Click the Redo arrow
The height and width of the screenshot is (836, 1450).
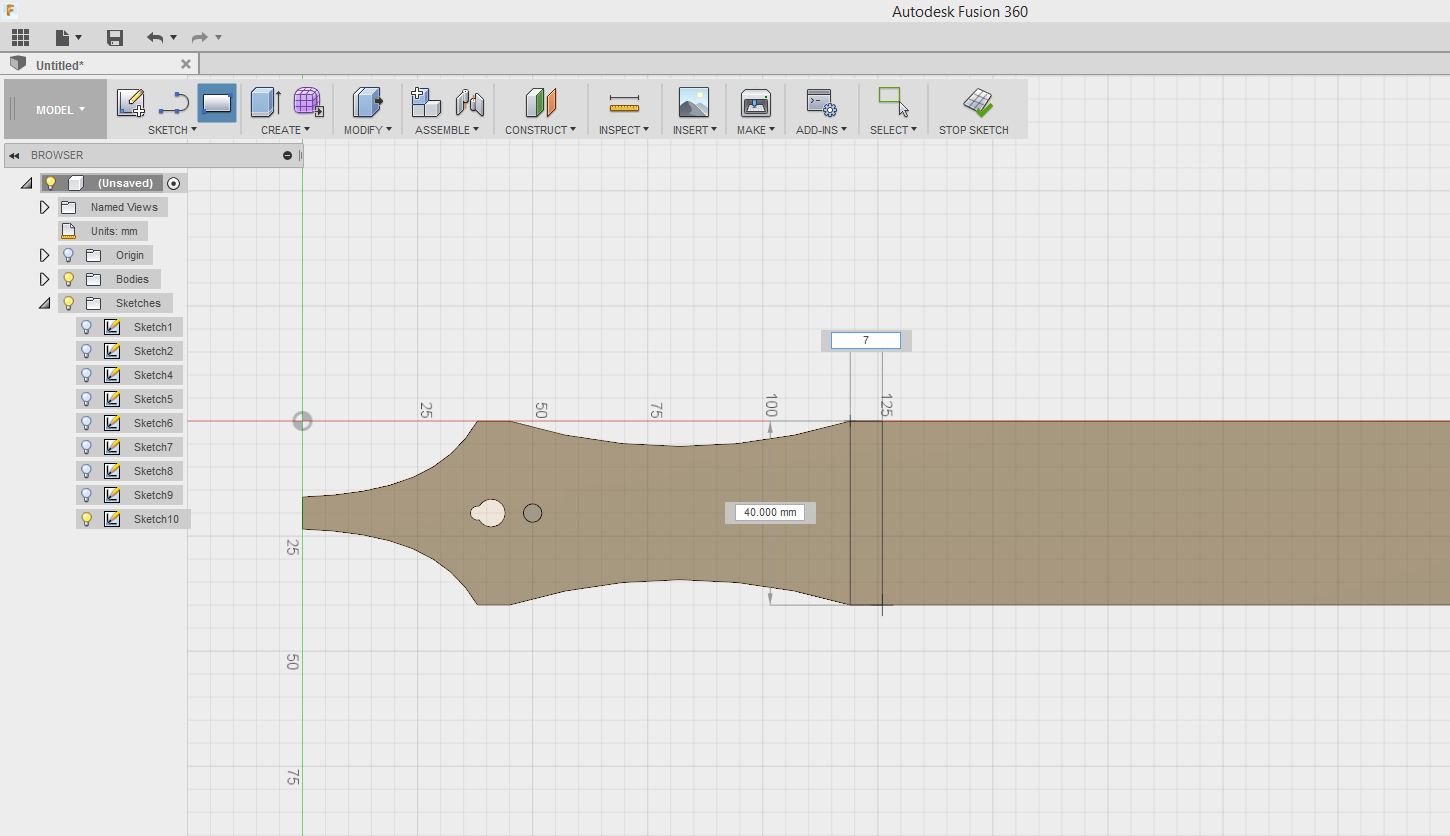point(200,38)
